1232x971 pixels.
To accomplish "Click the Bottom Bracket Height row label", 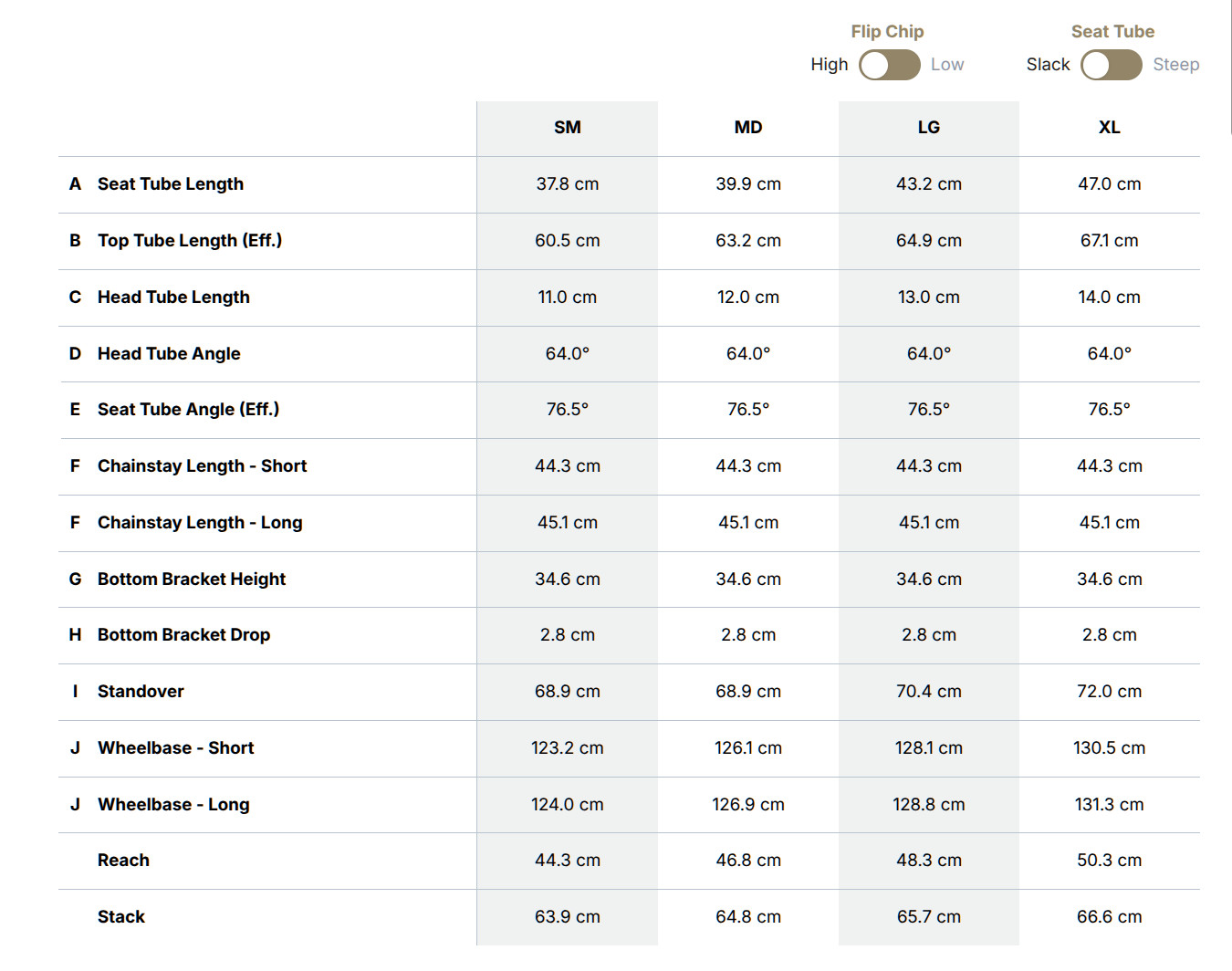I will coord(192,579).
